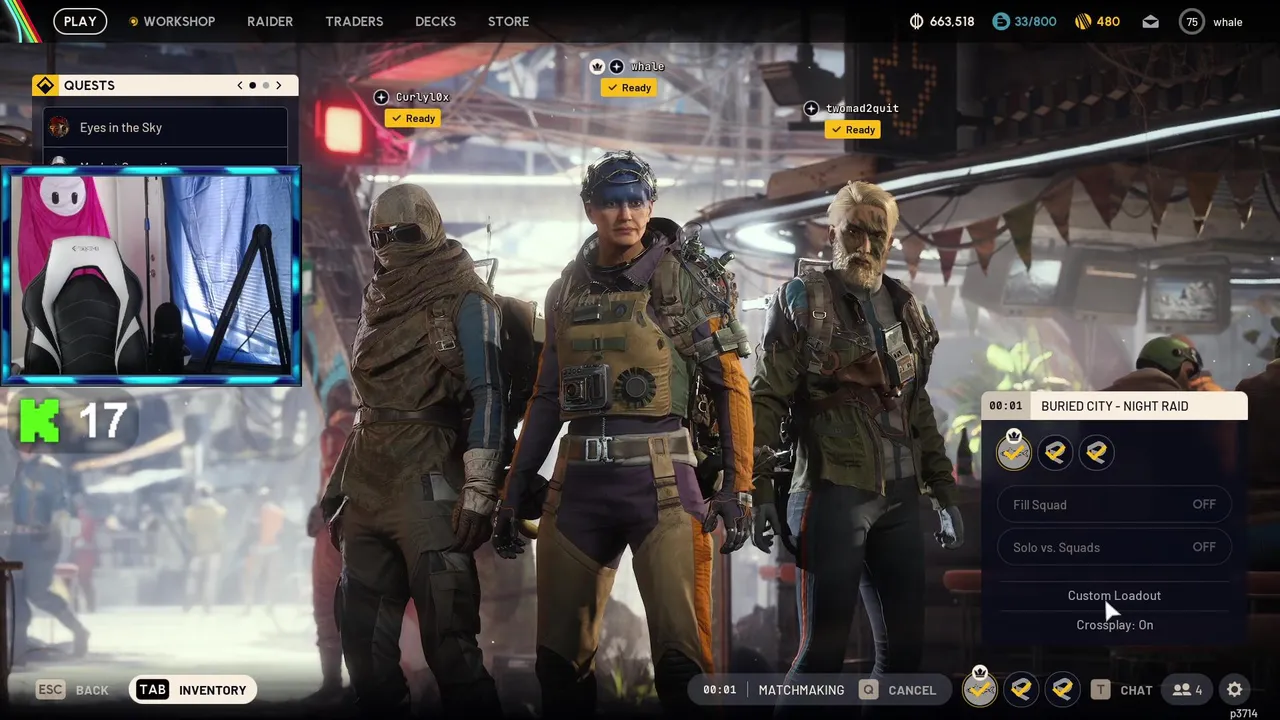
Task: Click the third squad member icon in bottom bar
Action: [1062, 689]
